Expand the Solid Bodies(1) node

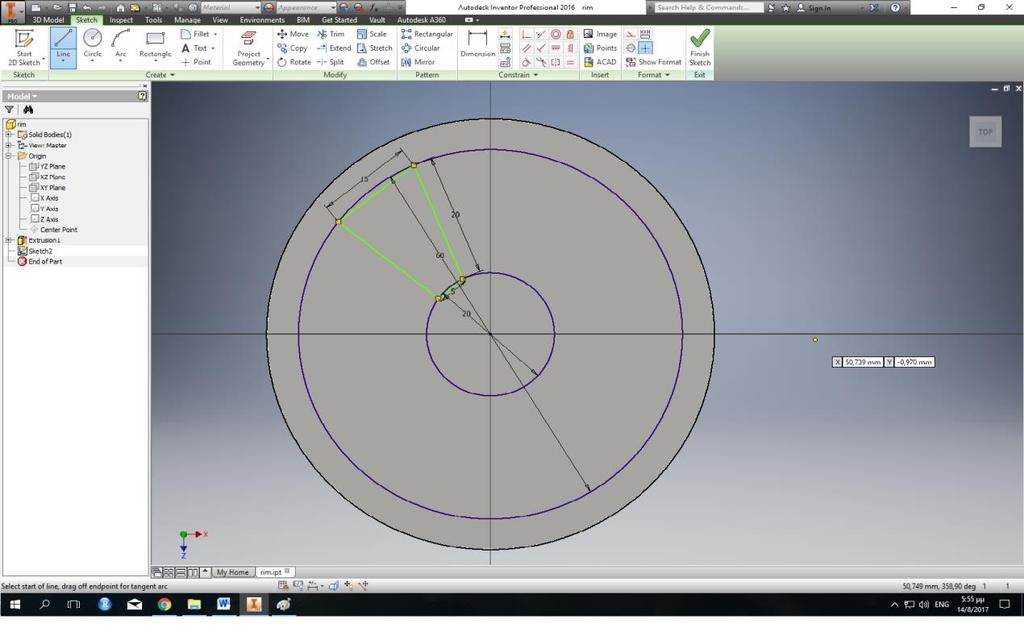[x=9, y=135]
